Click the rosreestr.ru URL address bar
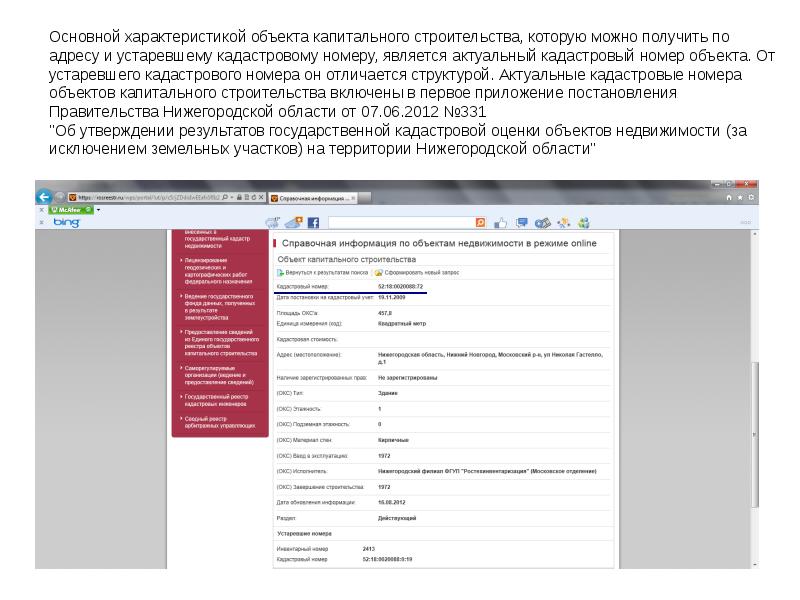Screen dimensions: 800x600 [150, 198]
